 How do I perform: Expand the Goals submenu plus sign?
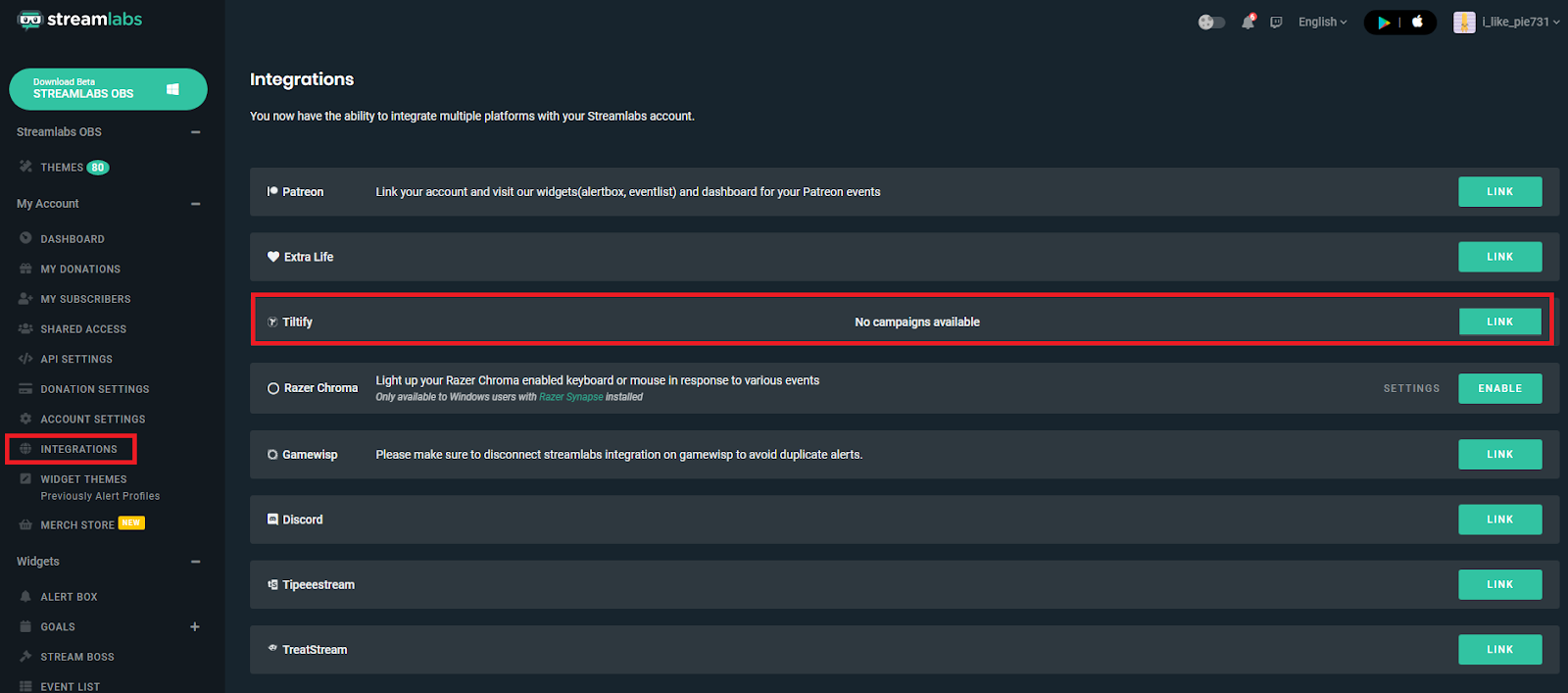tap(195, 626)
